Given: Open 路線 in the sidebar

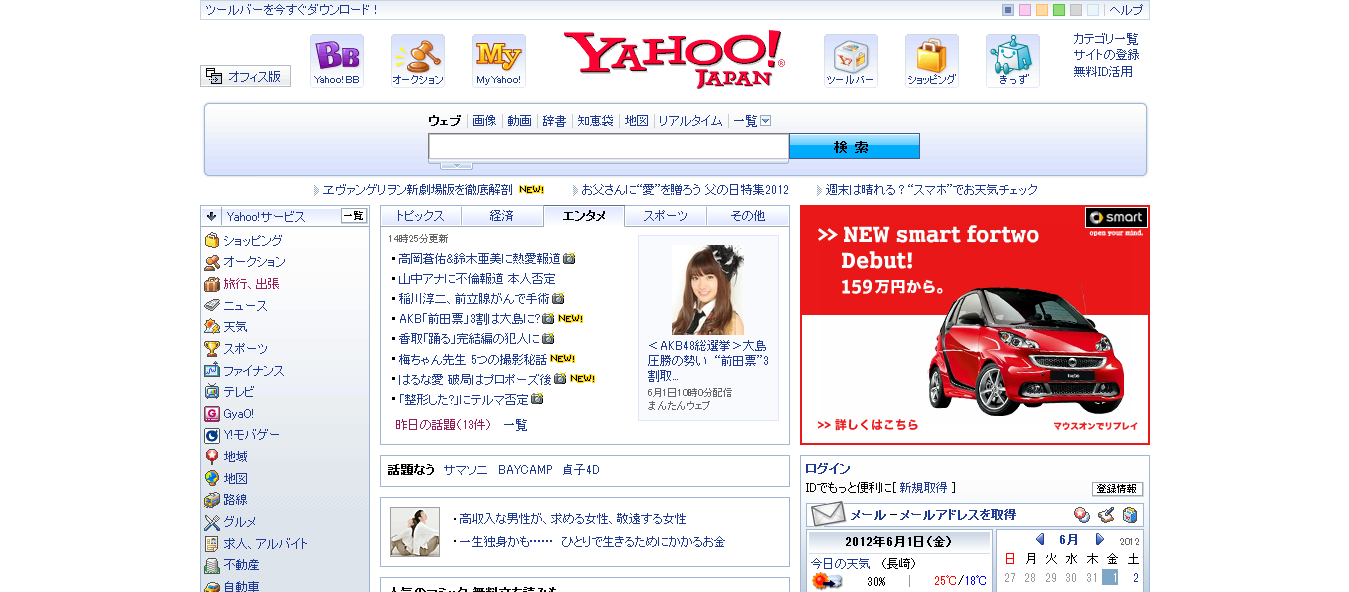Looking at the screenshot, I should click(x=235, y=500).
